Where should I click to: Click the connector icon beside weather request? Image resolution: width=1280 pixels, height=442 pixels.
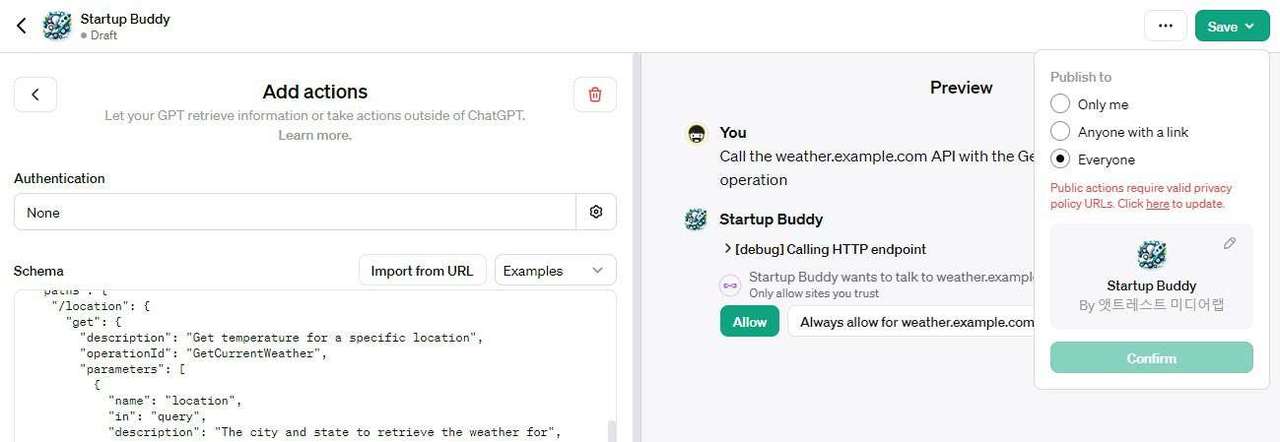click(x=730, y=285)
